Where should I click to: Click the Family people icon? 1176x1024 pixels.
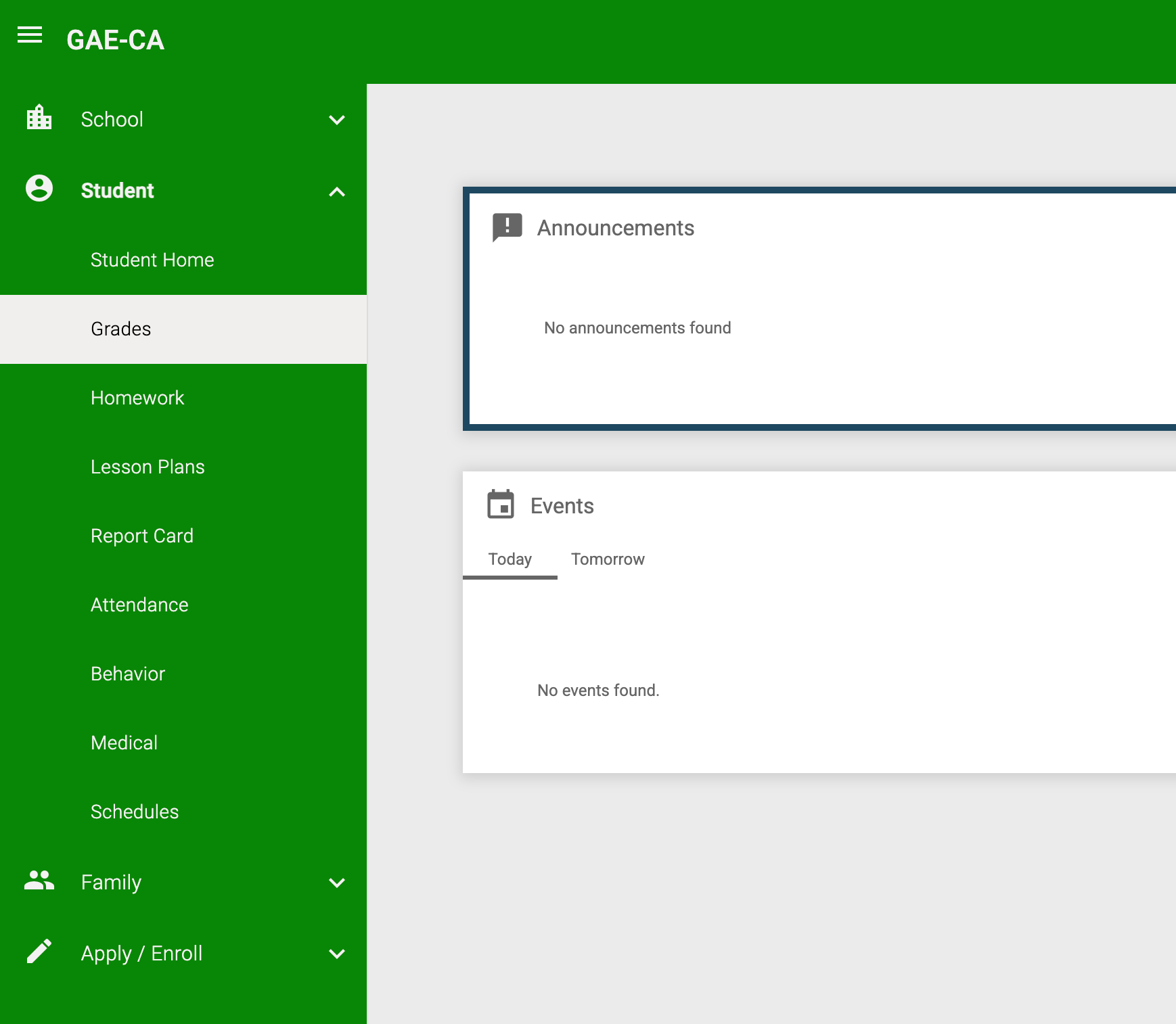(x=38, y=881)
